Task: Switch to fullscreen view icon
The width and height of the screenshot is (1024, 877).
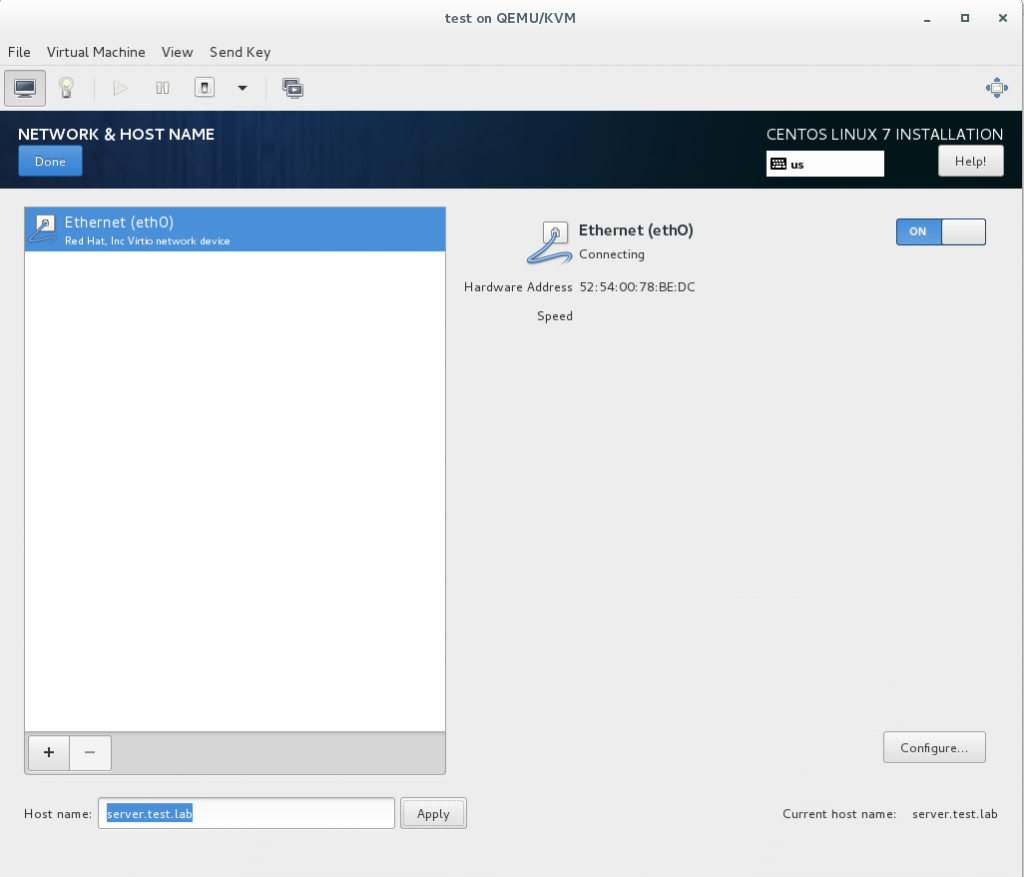Action: pos(996,88)
